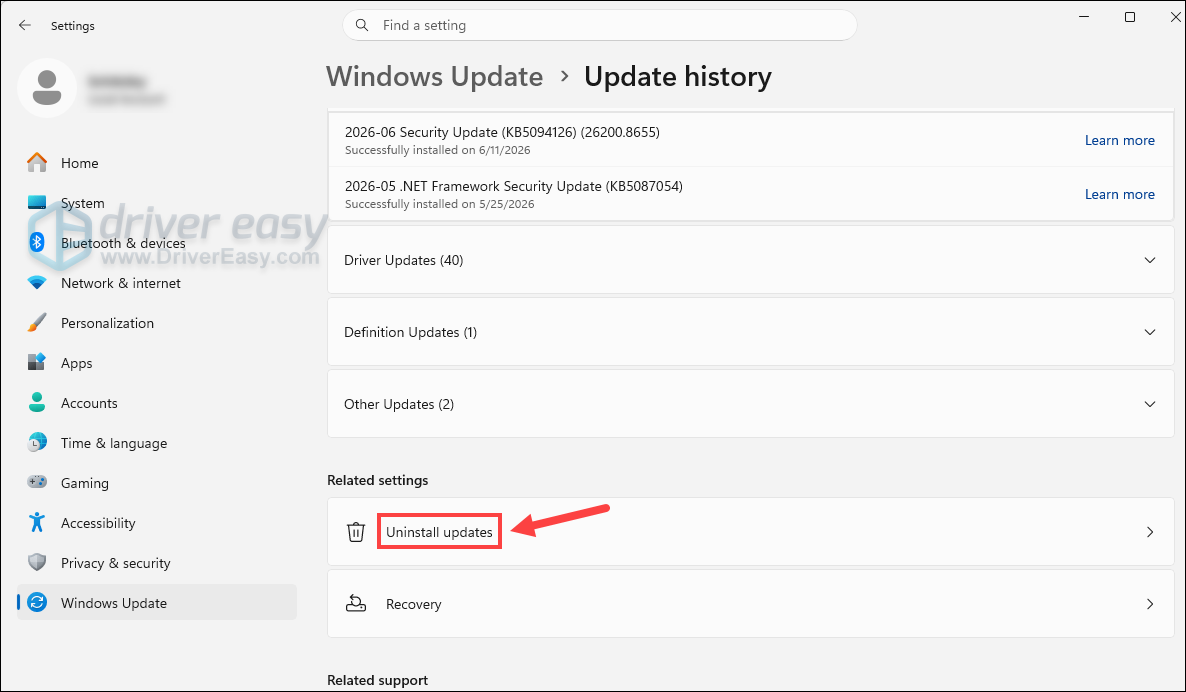This screenshot has width=1186, height=692.
Task: Select Bluetooth & devices in sidebar
Action: tap(157, 243)
